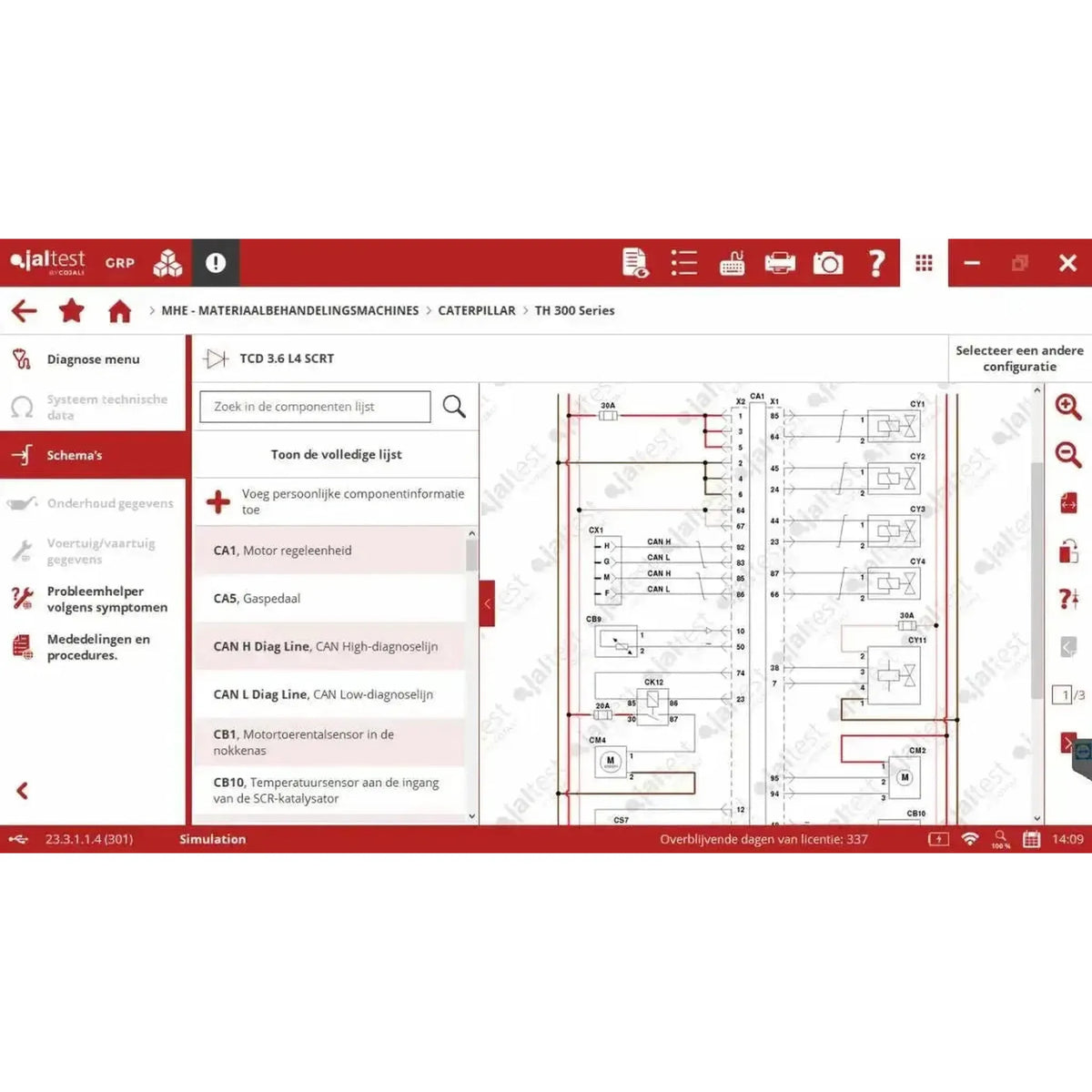Go to home screen with house icon
The height and width of the screenshot is (1092, 1092).
pos(119,311)
